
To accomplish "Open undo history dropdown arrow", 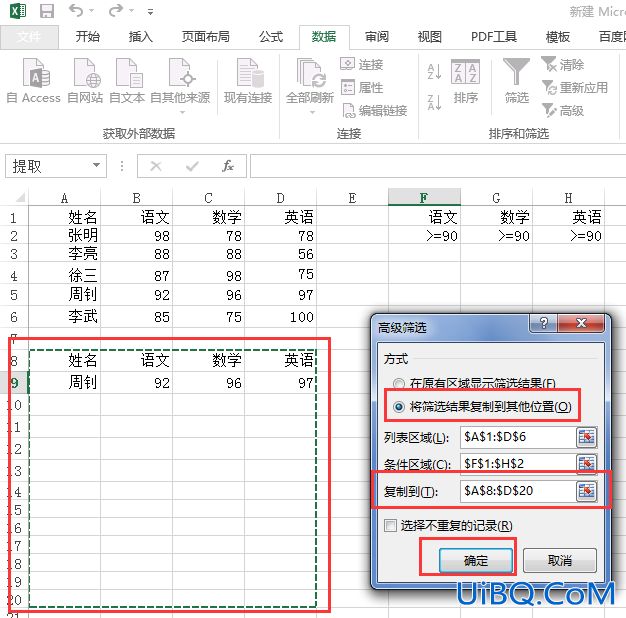I will (91, 11).
